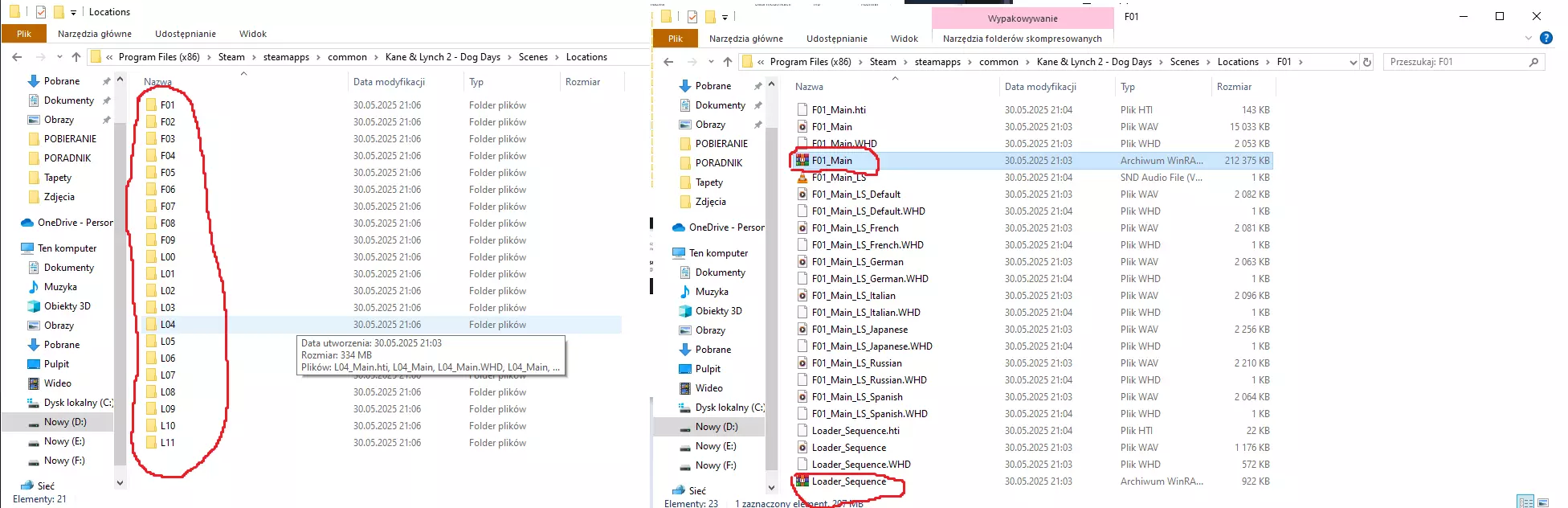The height and width of the screenshot is (508, 1568).
Task: Switch F01 window to details view
Action: point(1525,502)
